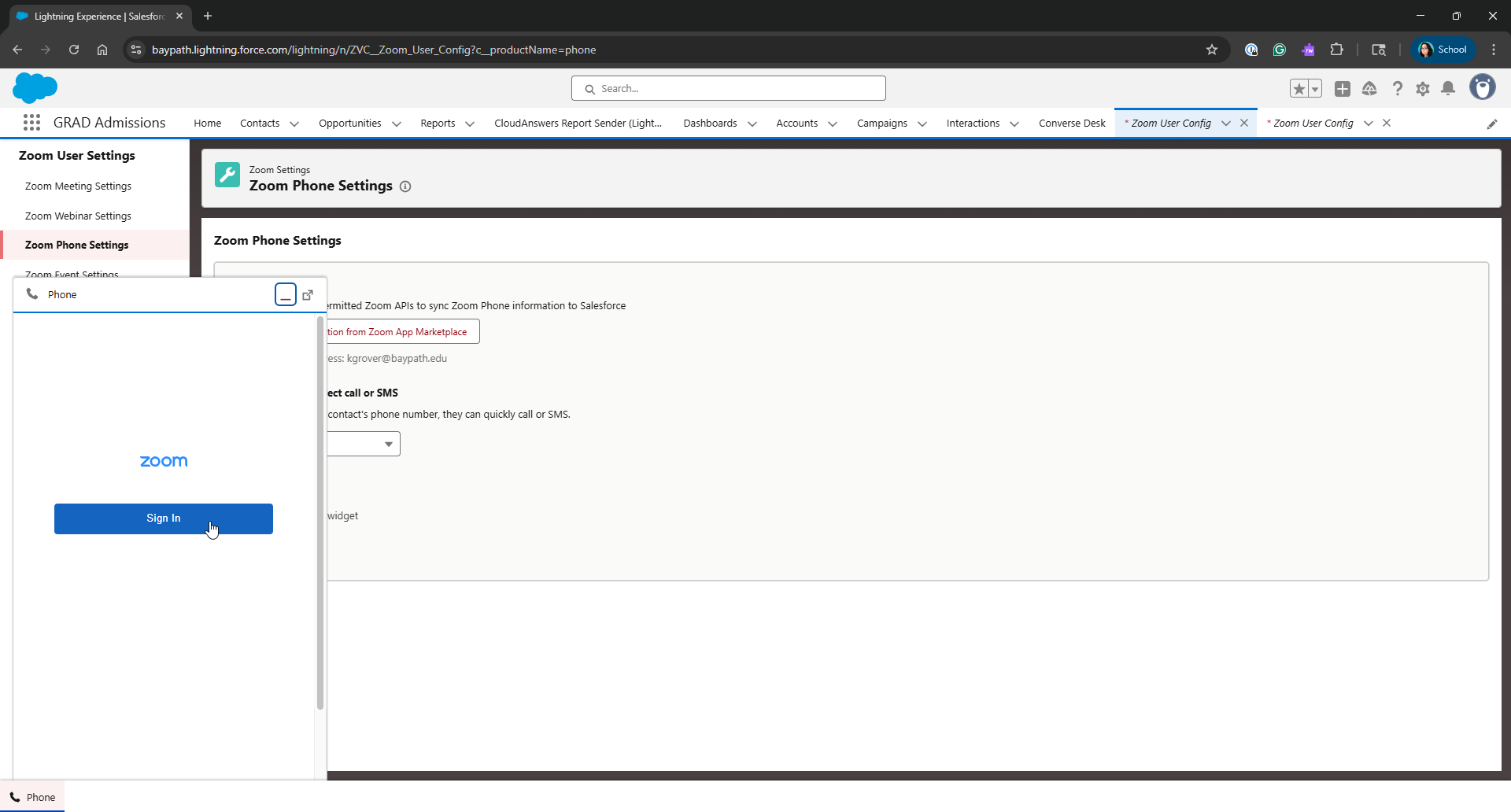This screenshot has height=812, width=1511.
Task: Edit navigation bar with pencil icon
Action: (1491, 124)
